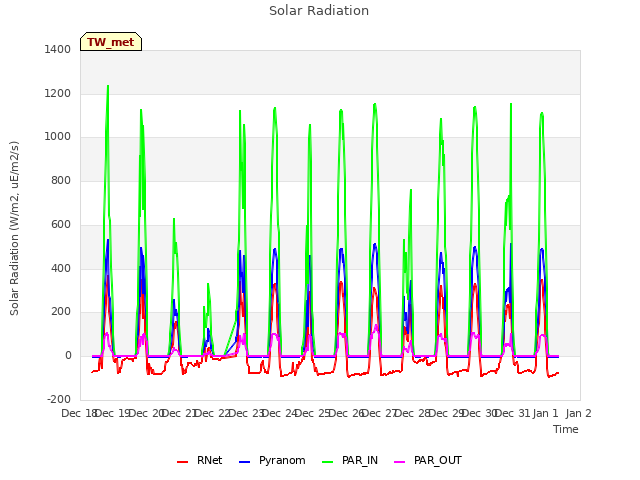Click the 400 y-axis tick label
Viewport: 640px width, 480px height.
point(61,269)
